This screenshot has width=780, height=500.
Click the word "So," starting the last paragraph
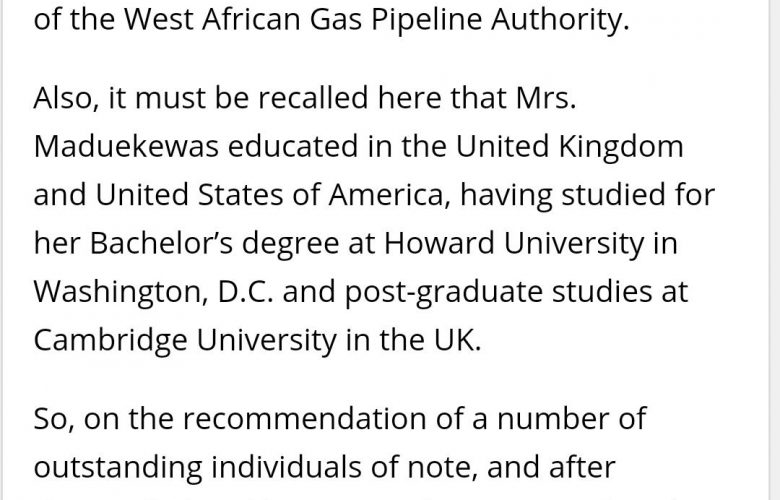coord(54,419)
